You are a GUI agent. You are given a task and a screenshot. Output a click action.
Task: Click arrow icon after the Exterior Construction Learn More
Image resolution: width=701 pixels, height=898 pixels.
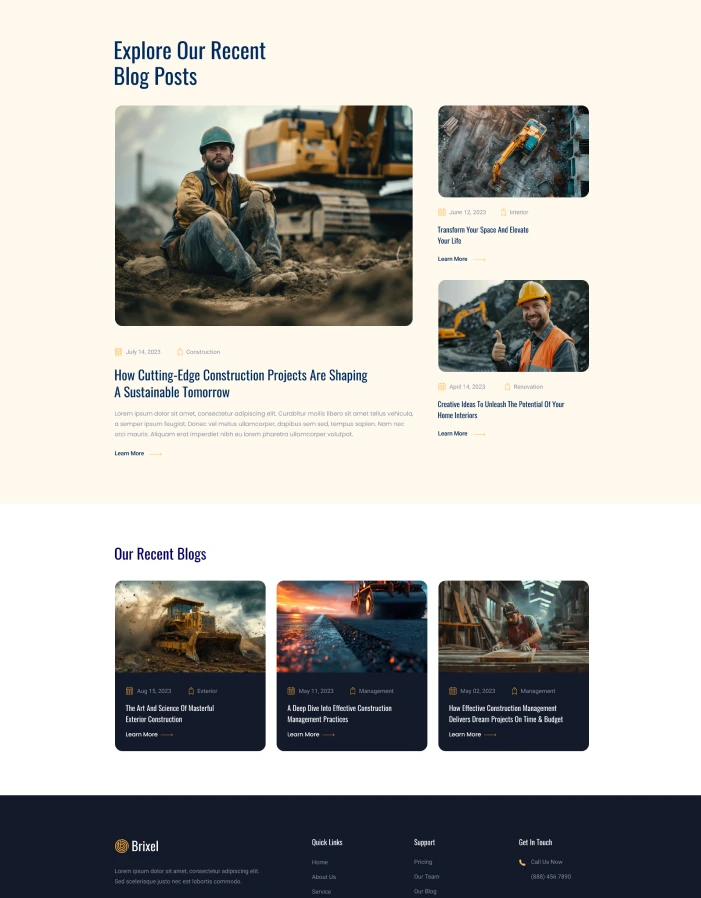(x=167, y=735)
